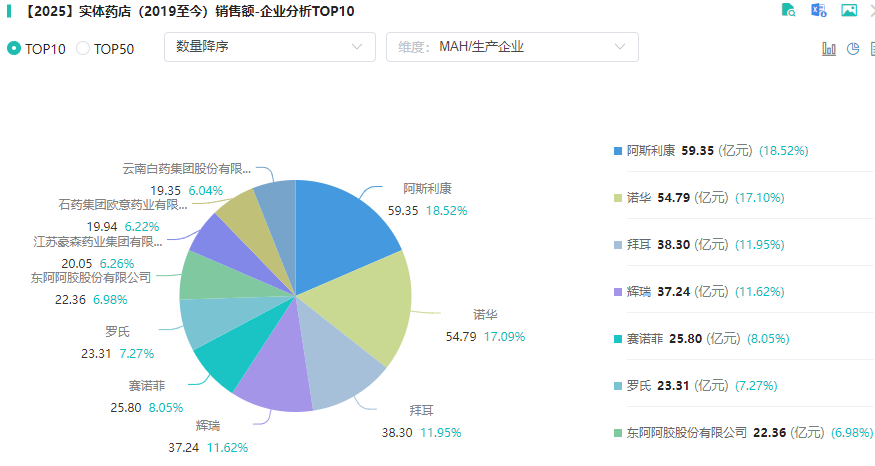
Task: Click the 云南白药集团 pie chart label
Action: (186, 170)
